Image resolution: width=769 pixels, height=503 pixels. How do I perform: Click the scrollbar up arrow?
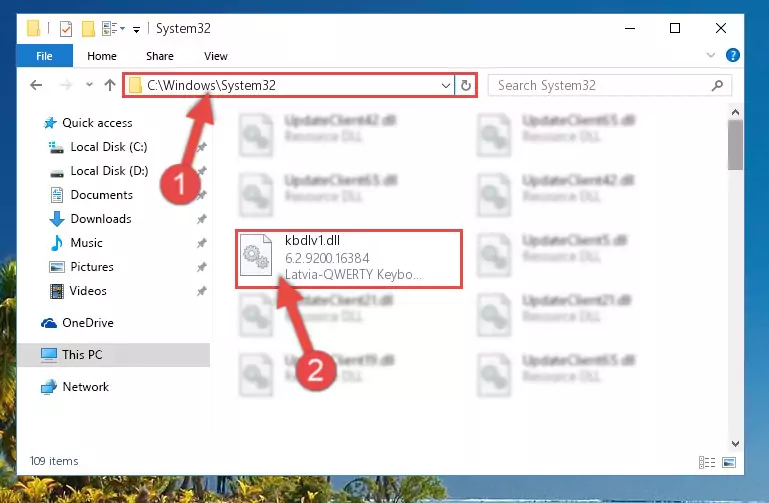pyautogui.click(x=735, y=112)
